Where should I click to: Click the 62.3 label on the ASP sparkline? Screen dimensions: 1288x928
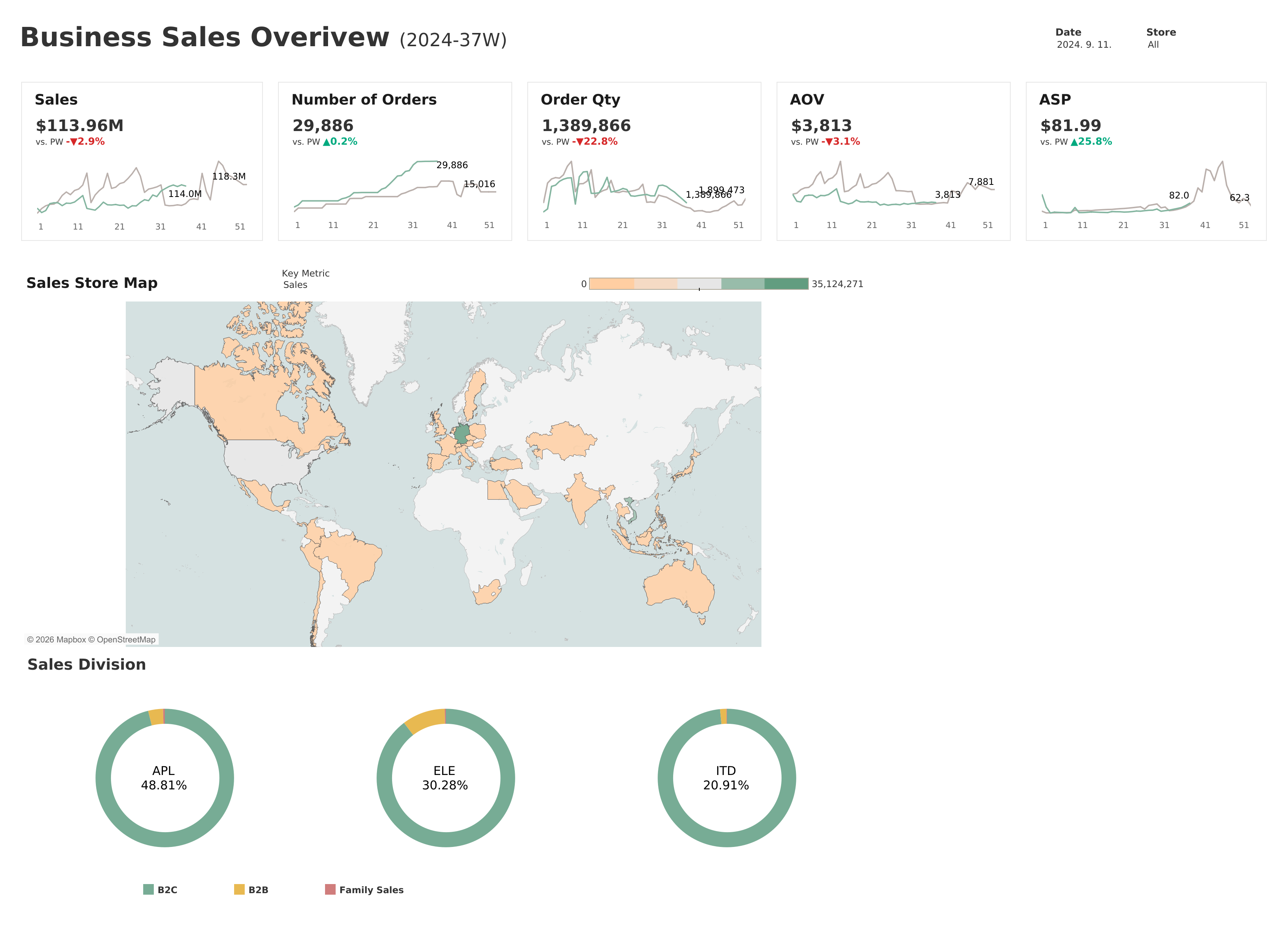1240,198
